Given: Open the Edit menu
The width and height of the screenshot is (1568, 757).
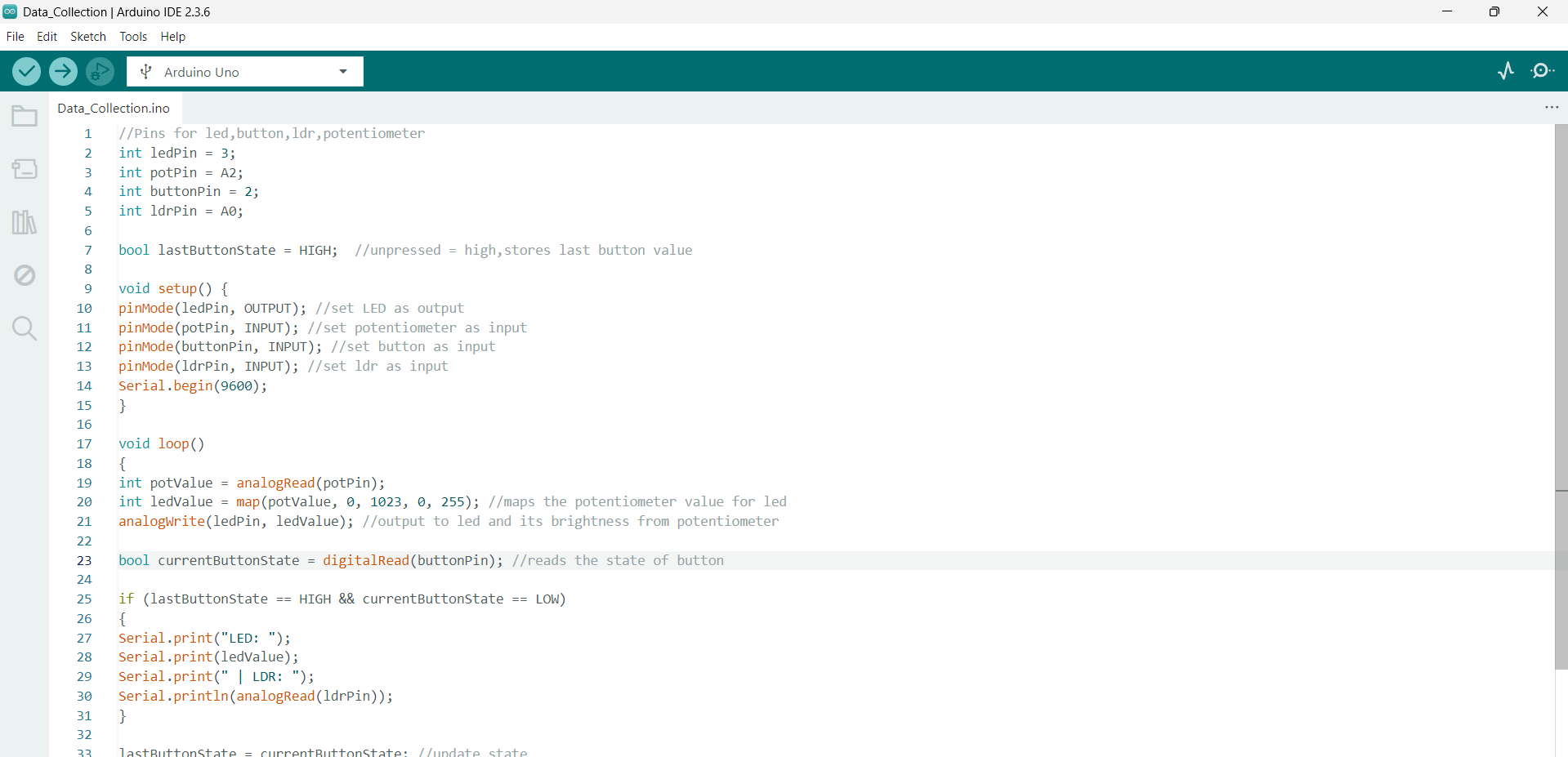Looking at the screenshot, I should [x=47, y=37].
